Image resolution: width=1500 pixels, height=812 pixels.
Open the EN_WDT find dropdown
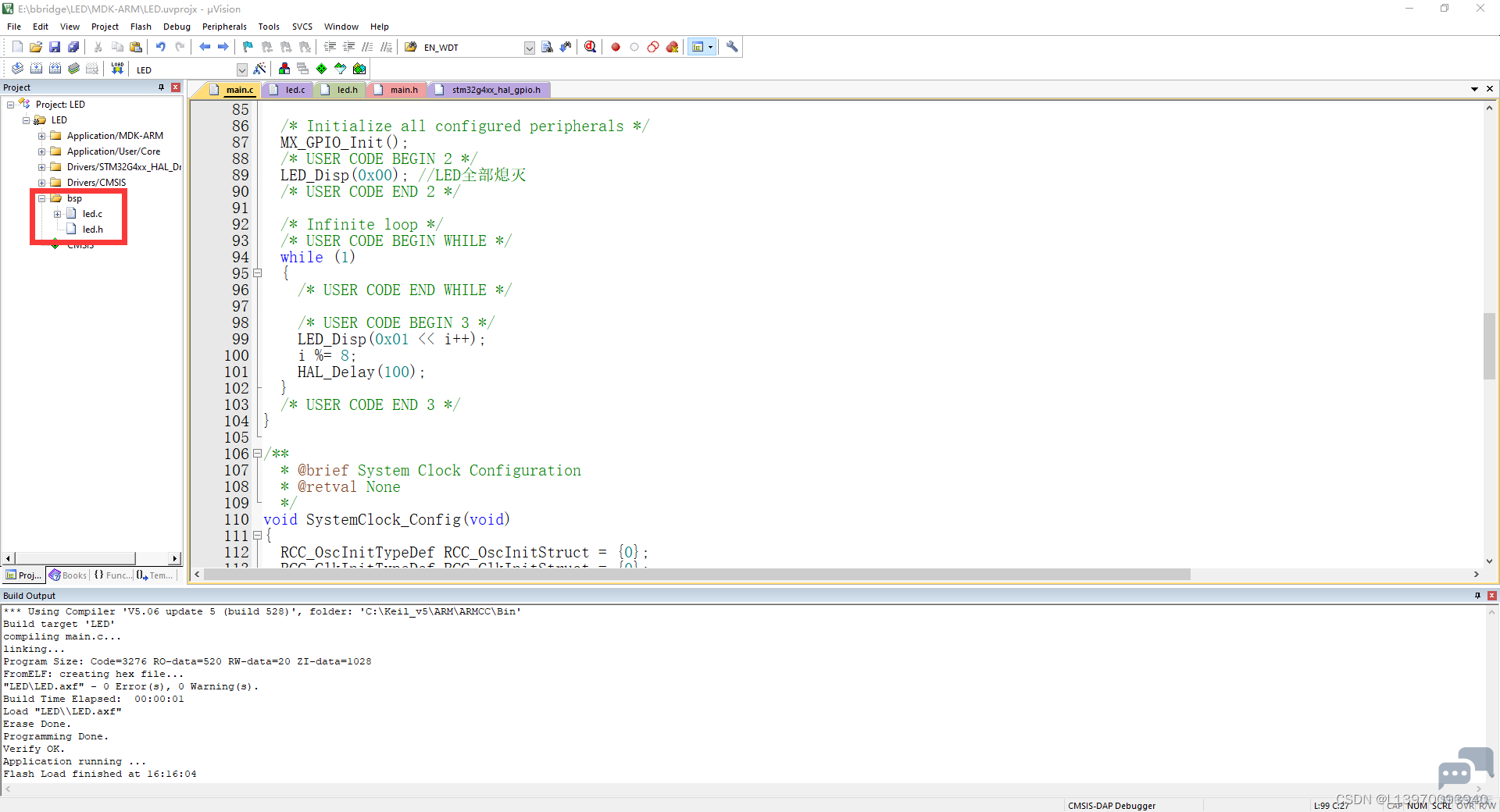pyautogui.click(x=529, y=48)
